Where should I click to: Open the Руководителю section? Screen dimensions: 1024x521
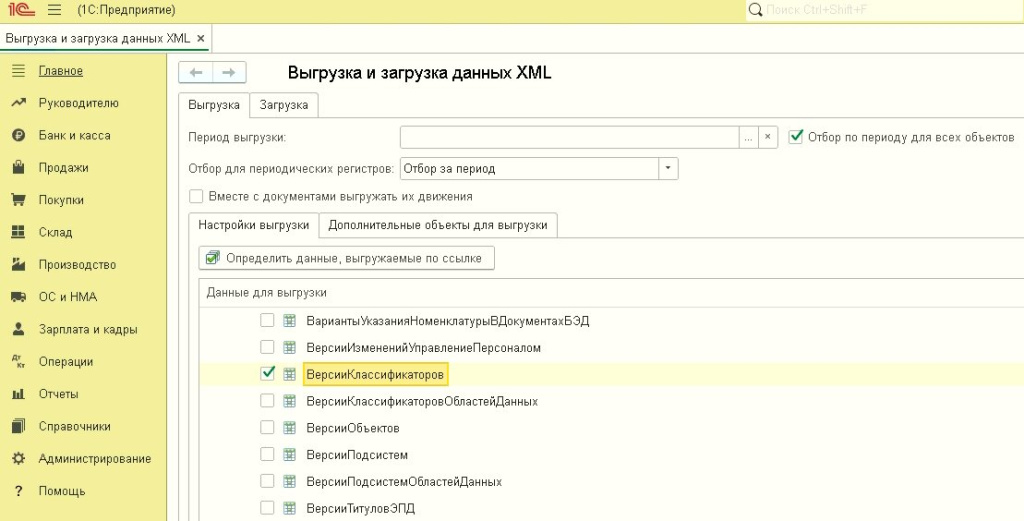coord(78,103)
